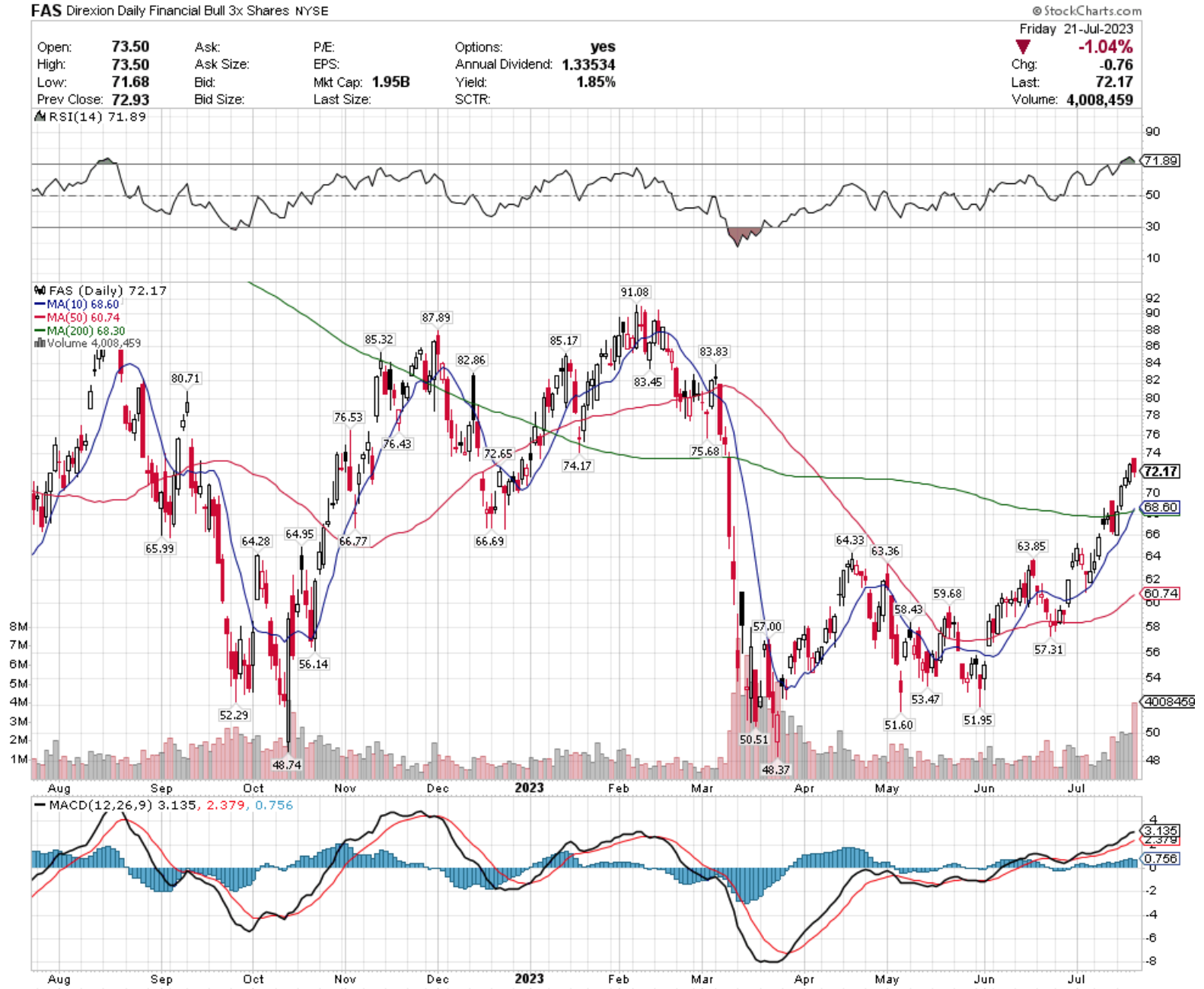Click the 57.31 price annotation
The image size is (1204, 989).
[1049, 649]
